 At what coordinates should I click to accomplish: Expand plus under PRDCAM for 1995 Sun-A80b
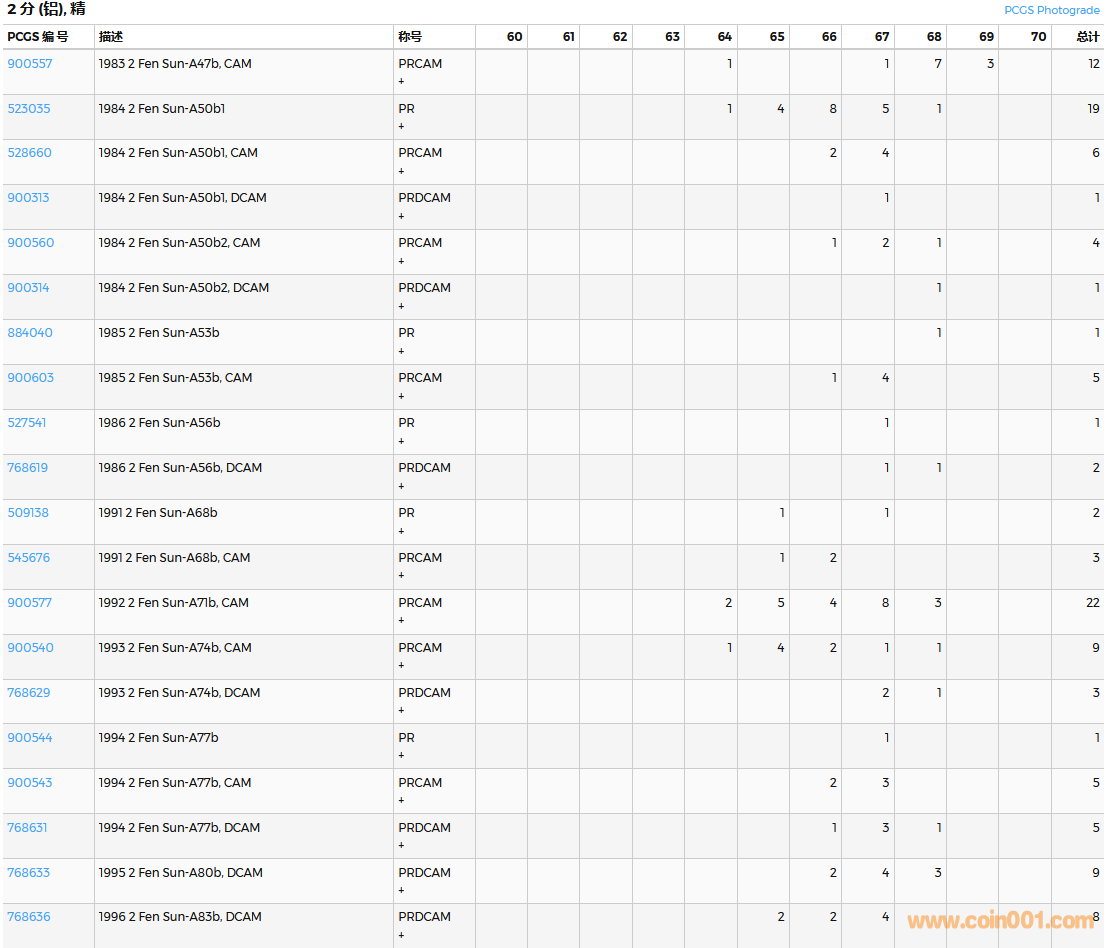pyautogui.click(x=402, y=890)
